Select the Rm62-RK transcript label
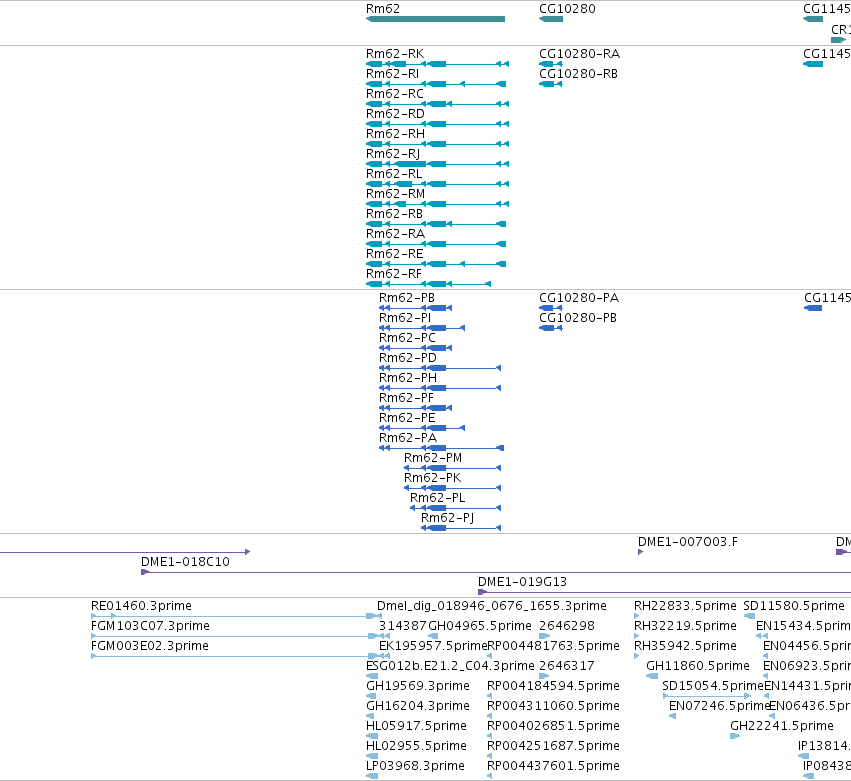This screenshot has width=851, height=781. tap(395, 54)
